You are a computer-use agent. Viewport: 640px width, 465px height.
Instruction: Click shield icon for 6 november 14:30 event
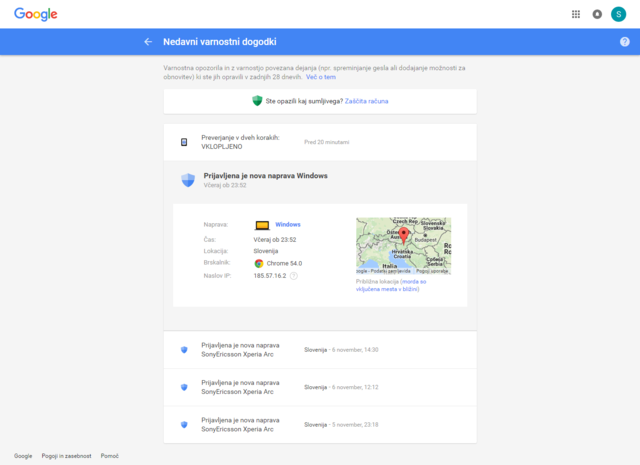tap(184, 350)
